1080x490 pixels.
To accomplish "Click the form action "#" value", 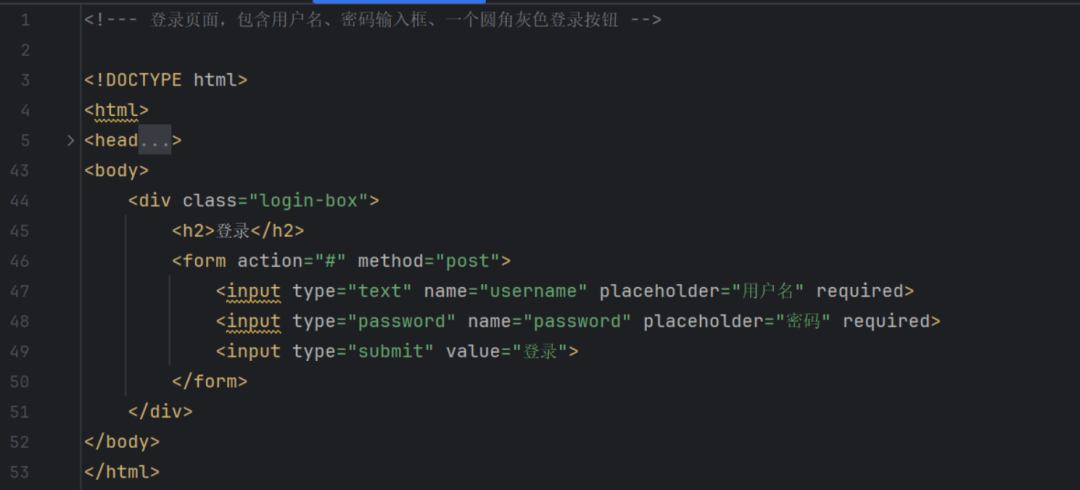I will click(x=331, y=261).
